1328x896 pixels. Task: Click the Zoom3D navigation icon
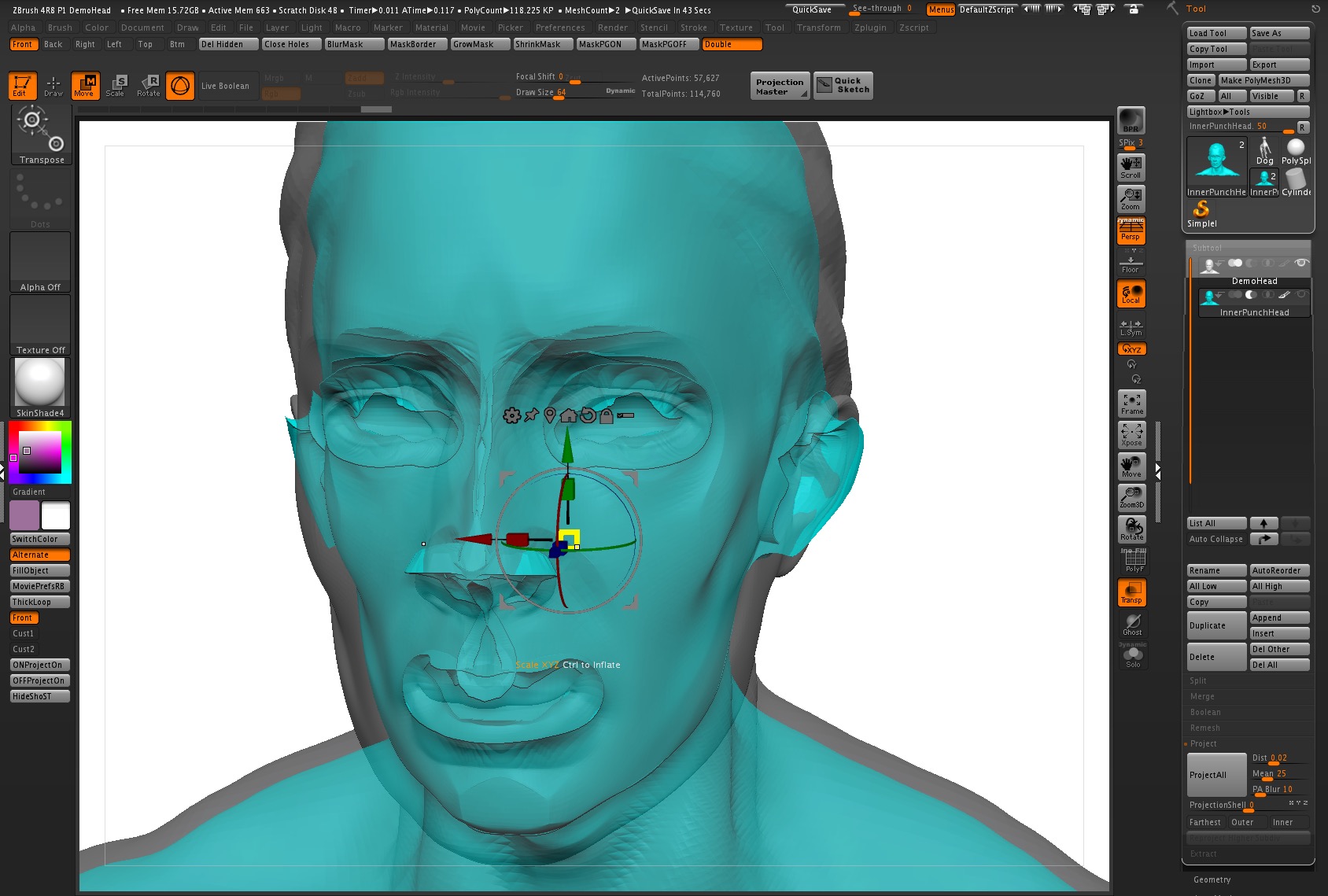pos(1131,498)
